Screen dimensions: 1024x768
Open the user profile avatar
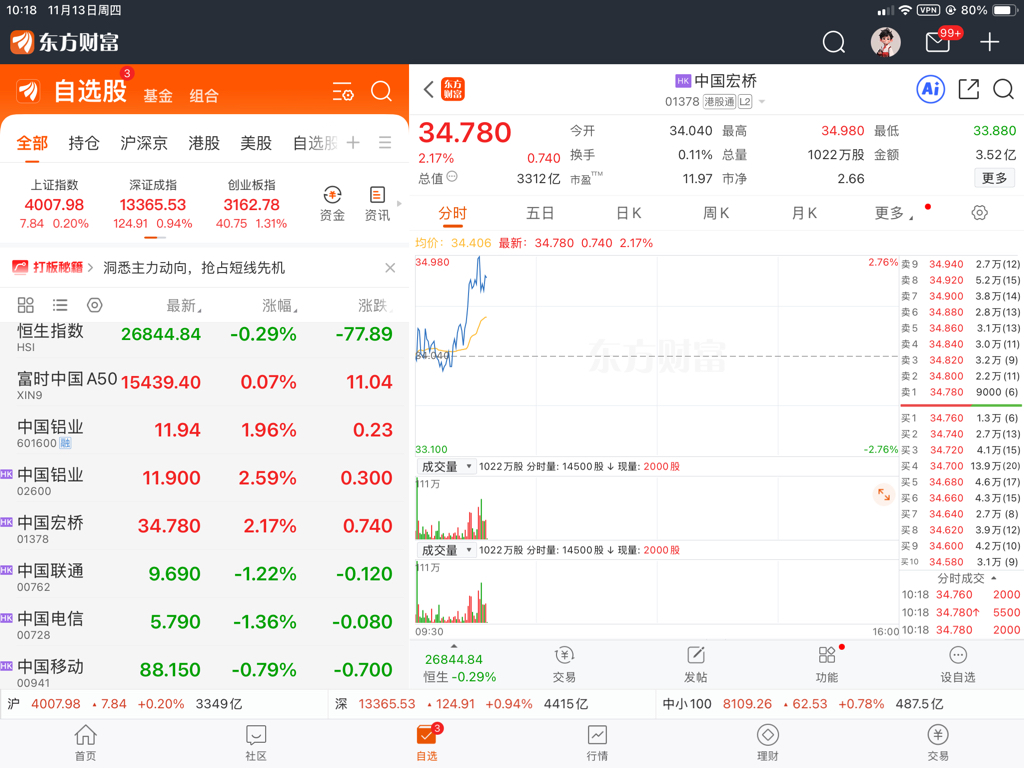pos(885,42)
